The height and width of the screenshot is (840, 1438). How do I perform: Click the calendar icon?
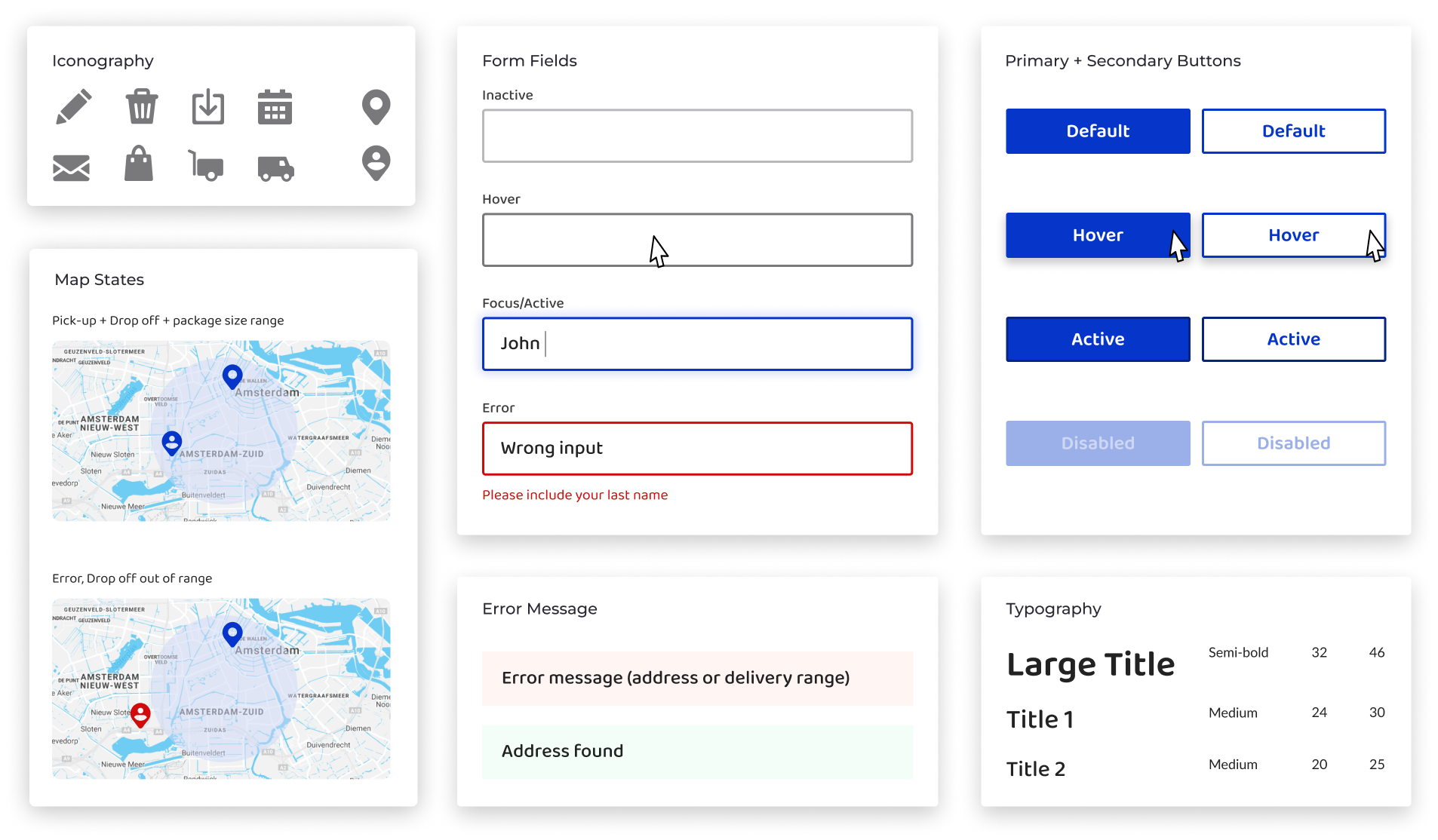(x=275, y=106)
